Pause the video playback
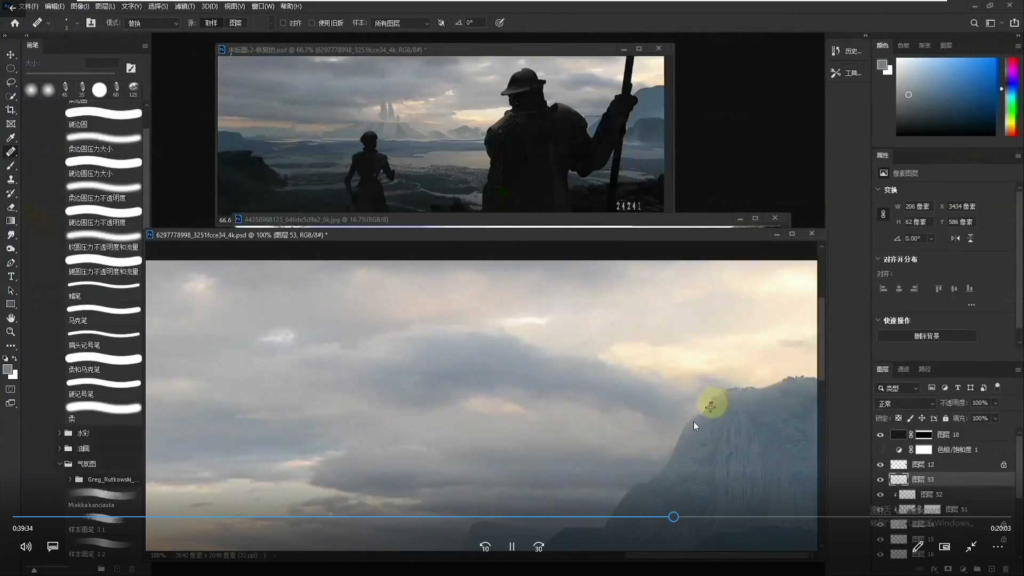This screenshot has height=576, width=1024. (x=511, y=547)
